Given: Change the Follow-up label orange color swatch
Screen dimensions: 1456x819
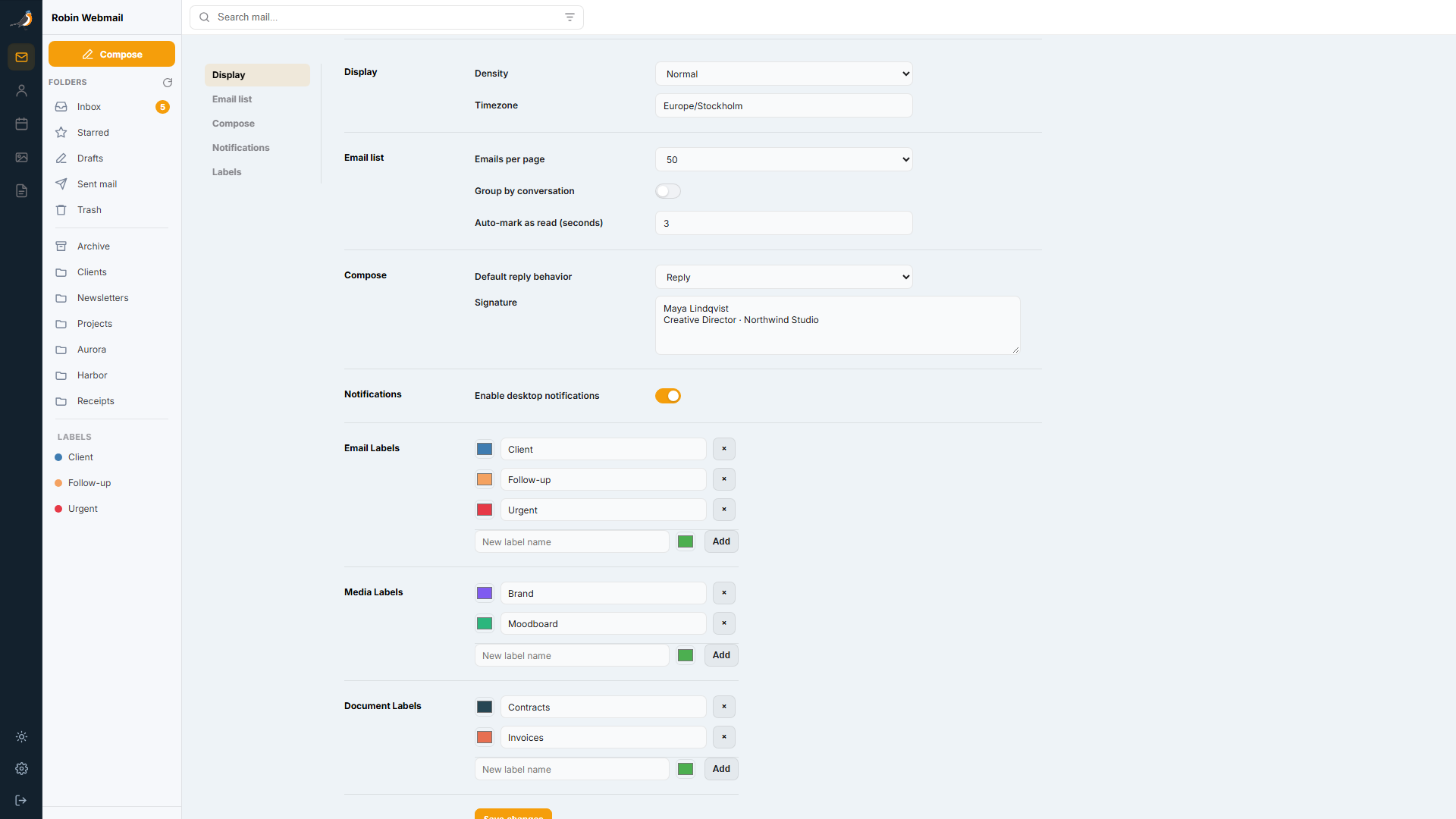Looking at the screenshot, I should coord(485,479).
